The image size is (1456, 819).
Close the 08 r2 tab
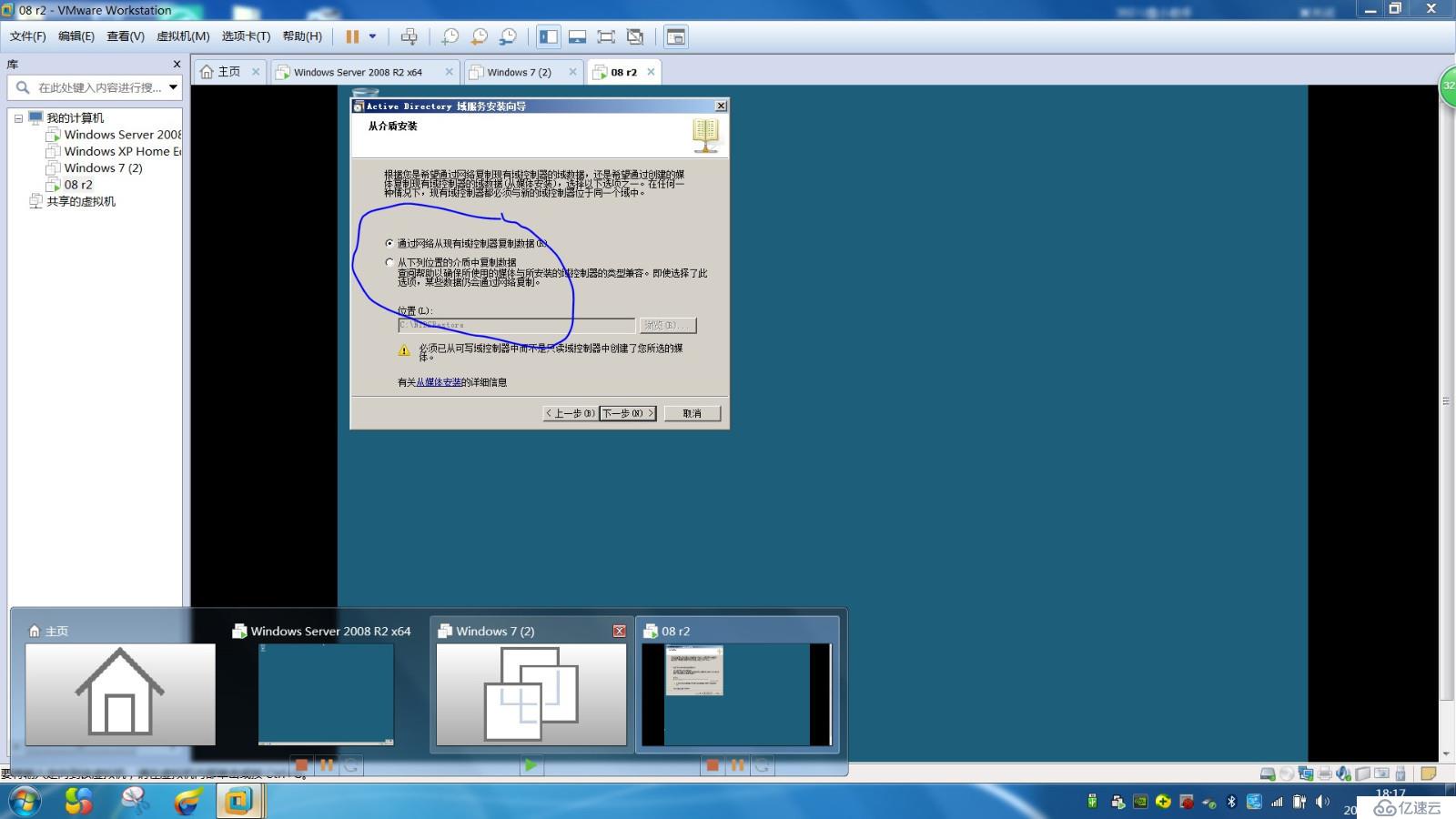click(x=651, y=72)
